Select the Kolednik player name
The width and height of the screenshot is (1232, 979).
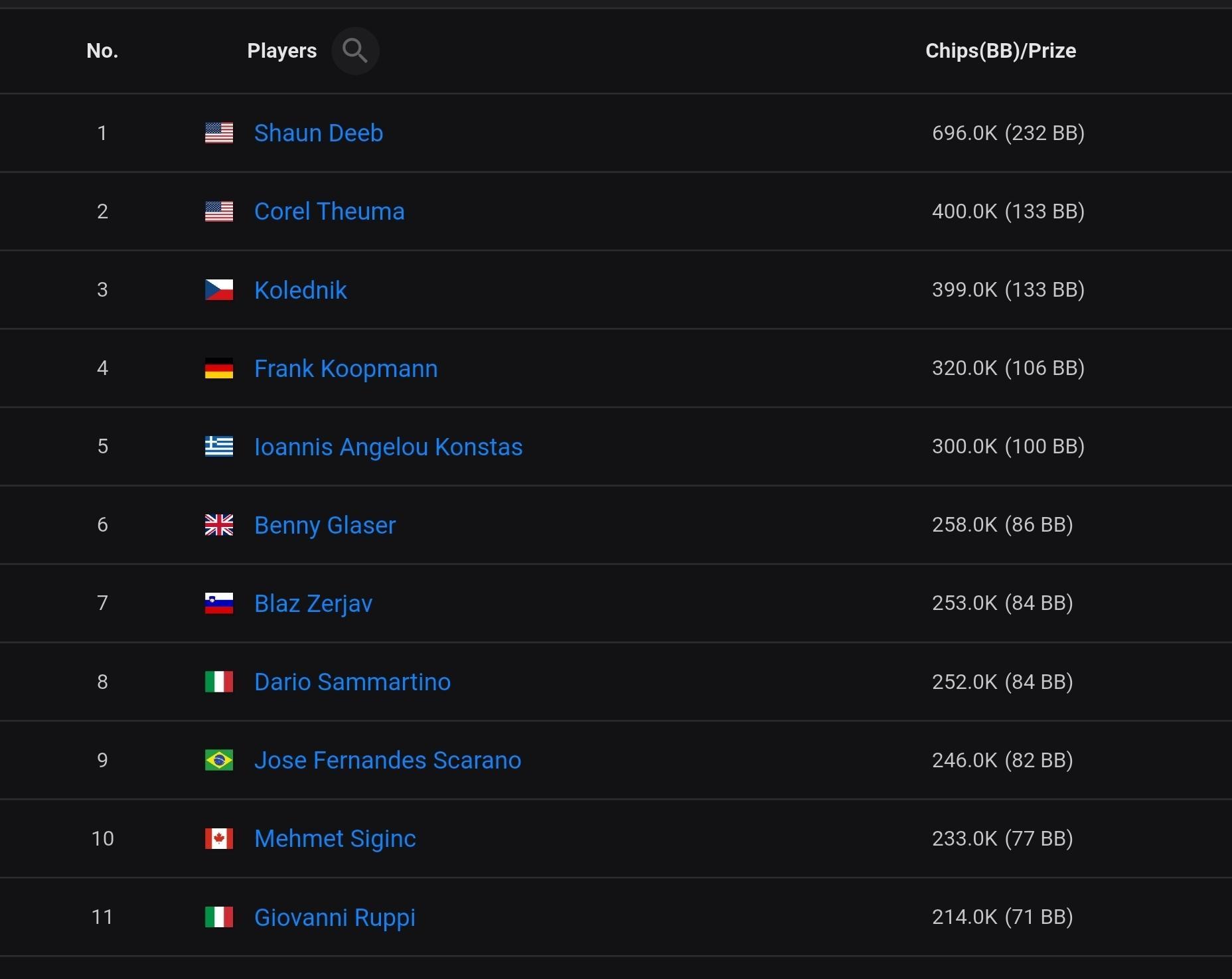tap(301, 290)
